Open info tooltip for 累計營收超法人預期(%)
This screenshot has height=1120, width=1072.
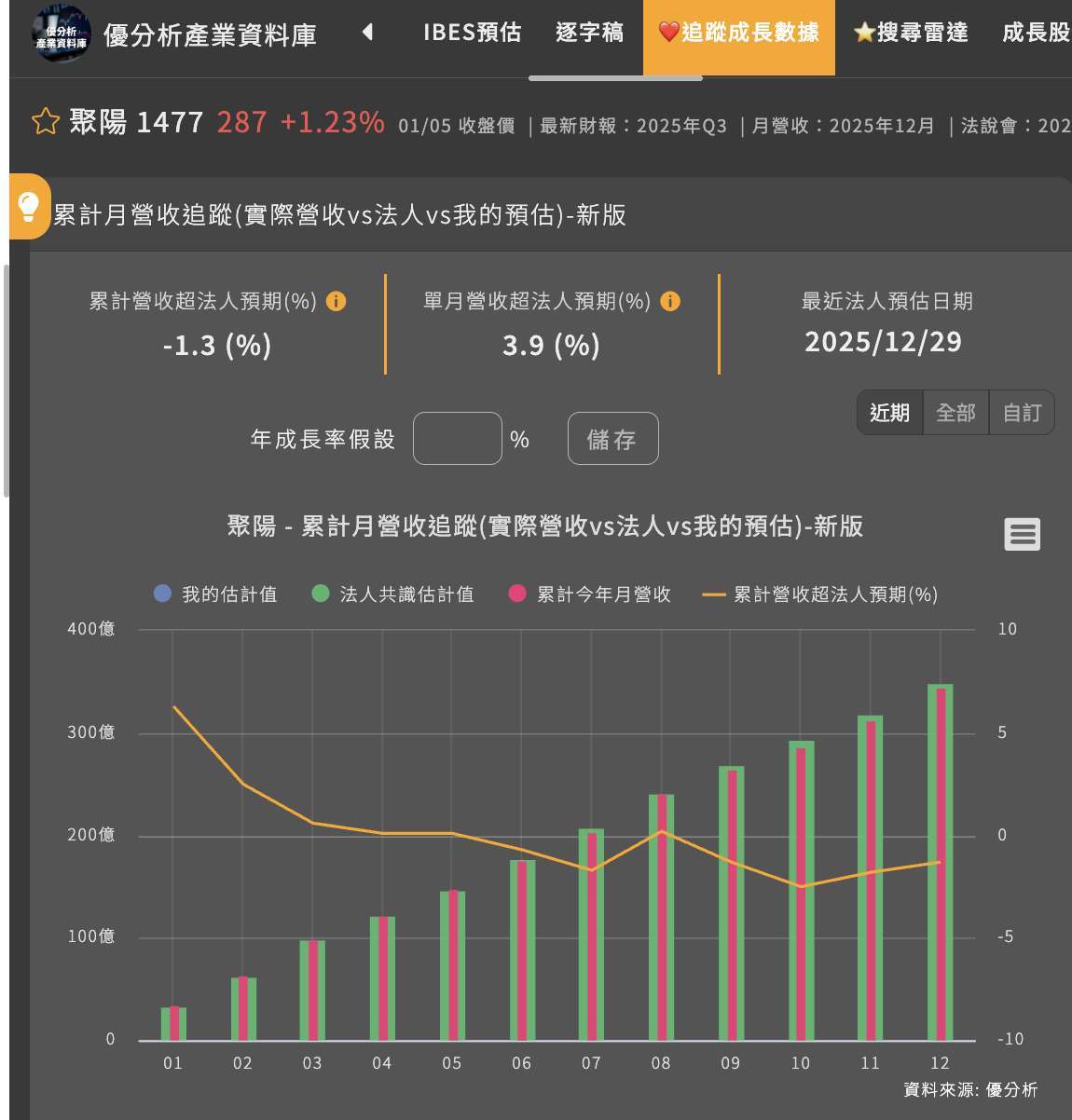click(x=337, y=301)
